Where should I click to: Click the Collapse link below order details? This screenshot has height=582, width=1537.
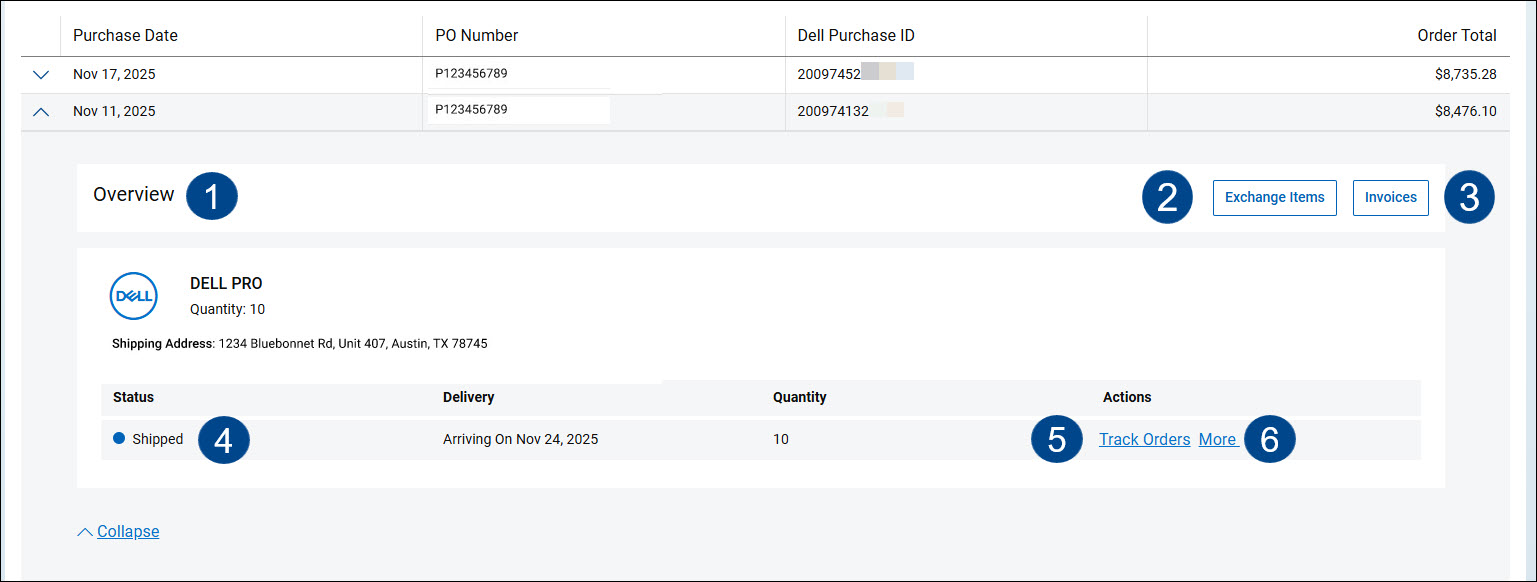tap(128, 531)
